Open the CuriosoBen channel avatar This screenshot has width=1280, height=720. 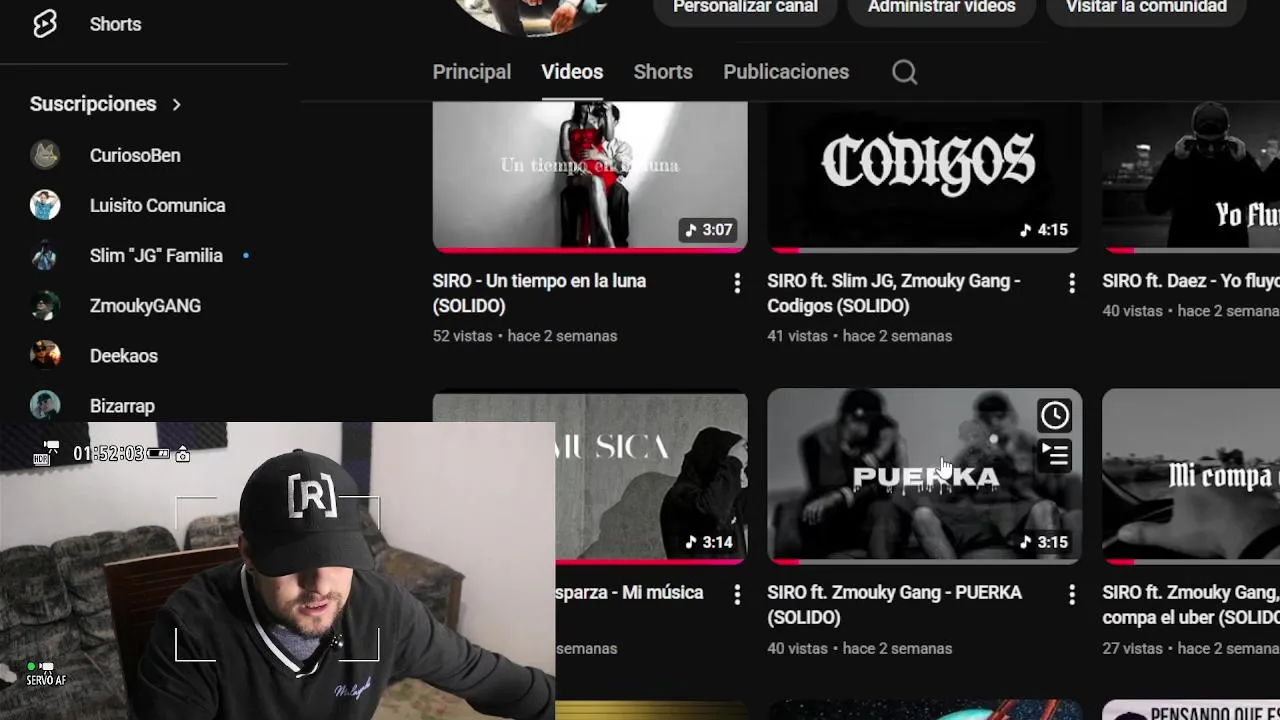tap(45, 155)
